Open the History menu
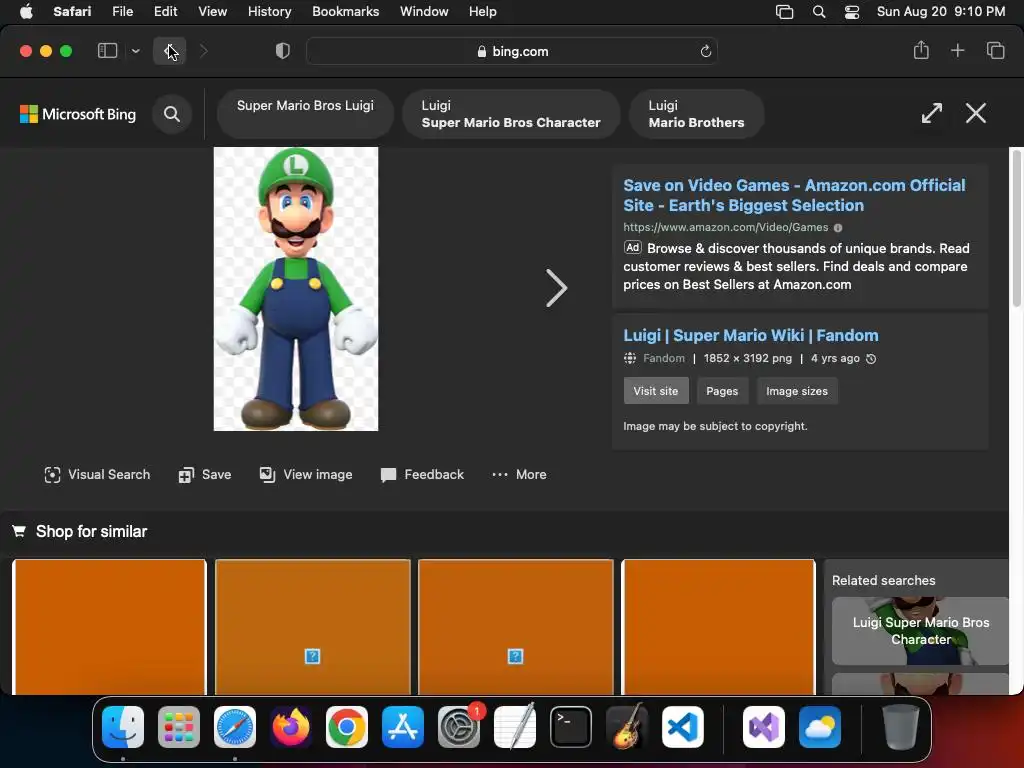 269,12
